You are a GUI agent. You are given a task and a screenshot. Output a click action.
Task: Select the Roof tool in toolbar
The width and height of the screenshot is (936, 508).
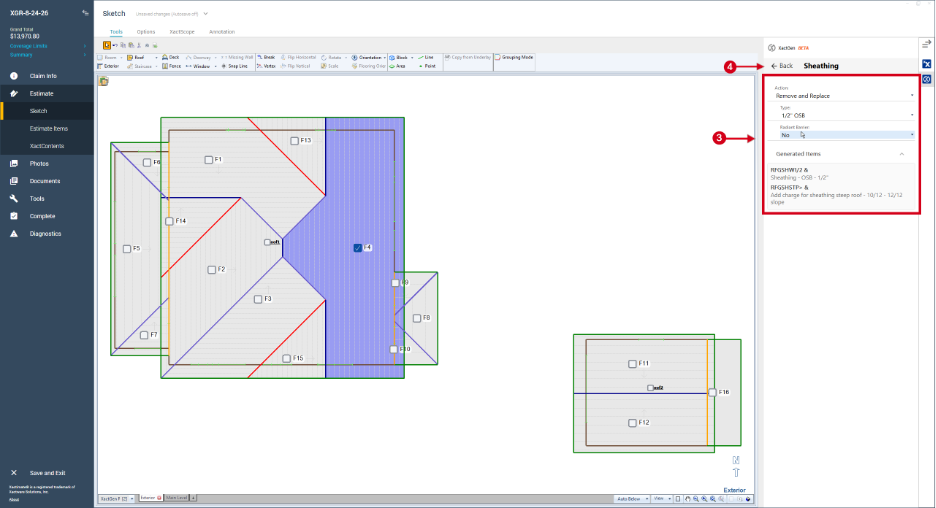(136, 57)
